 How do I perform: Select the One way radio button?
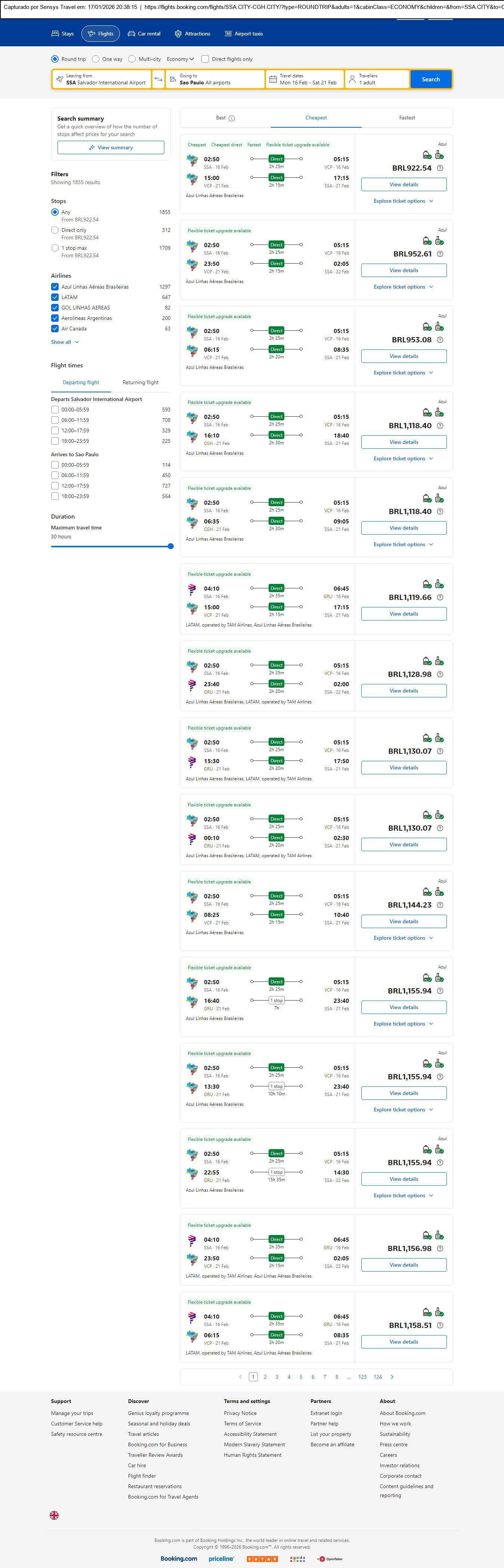pos(96,59)
